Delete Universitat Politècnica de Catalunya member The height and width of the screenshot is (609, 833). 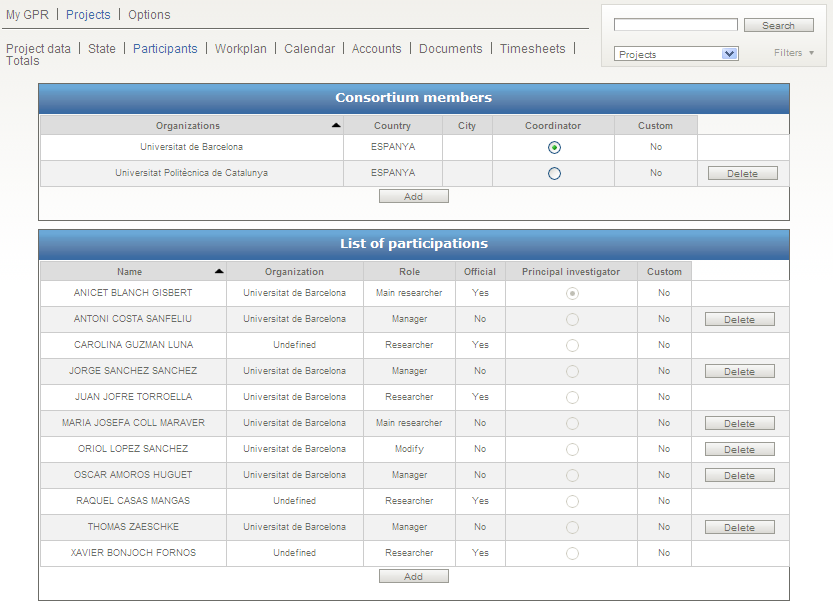click(x=742, y=174)
